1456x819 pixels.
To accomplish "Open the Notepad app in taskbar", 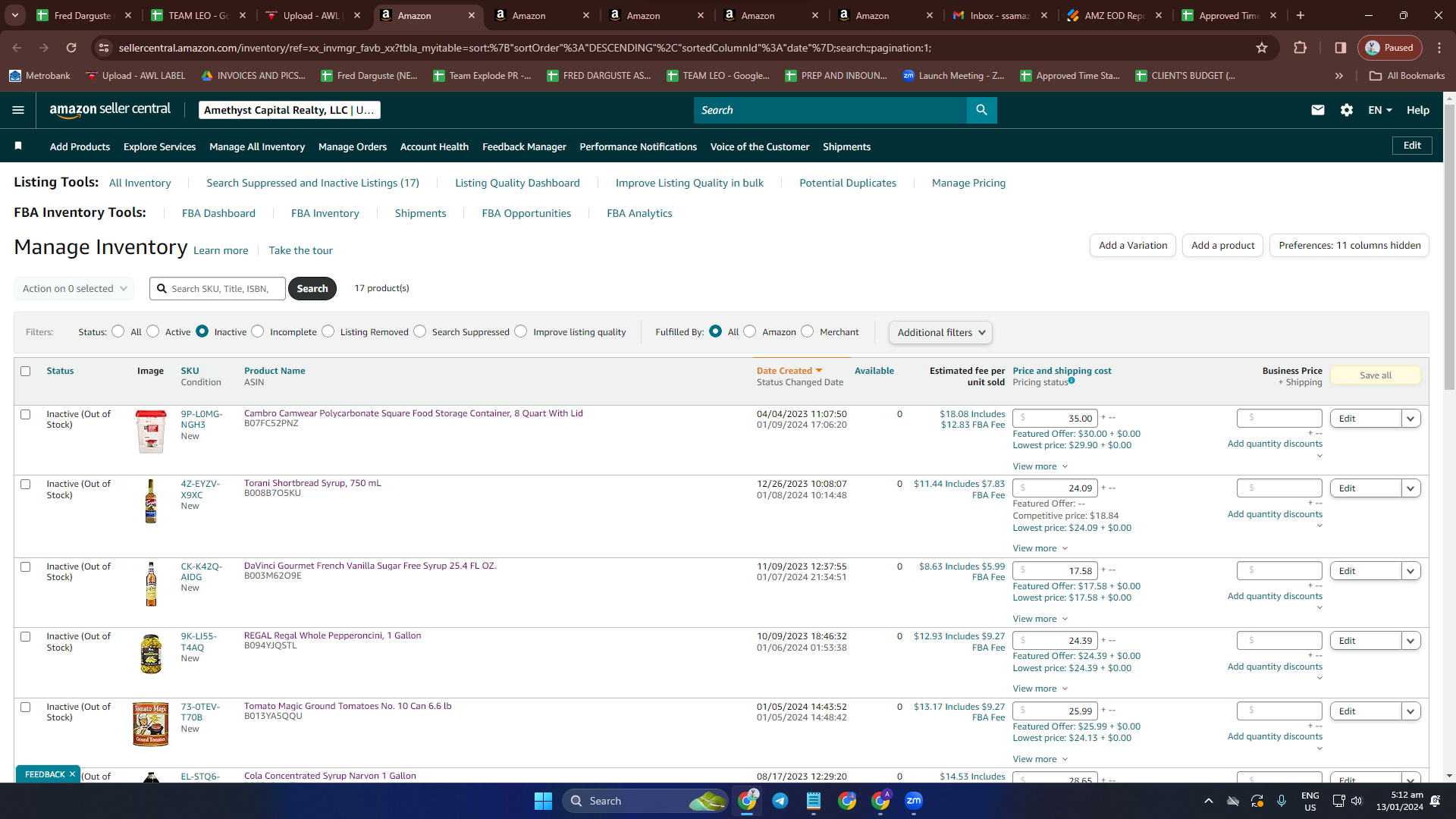I will click(x=814, y=801).
